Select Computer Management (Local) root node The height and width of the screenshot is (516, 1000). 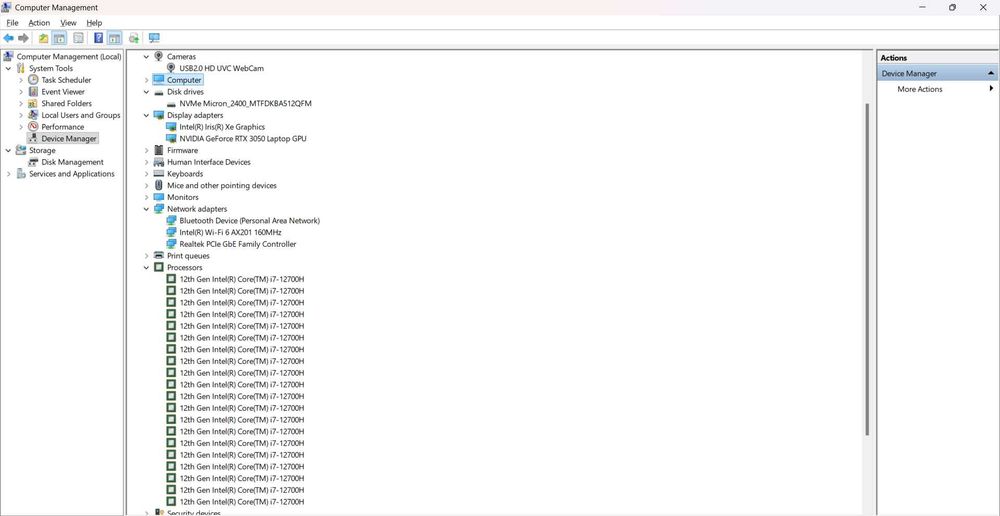tap(68, 57)
